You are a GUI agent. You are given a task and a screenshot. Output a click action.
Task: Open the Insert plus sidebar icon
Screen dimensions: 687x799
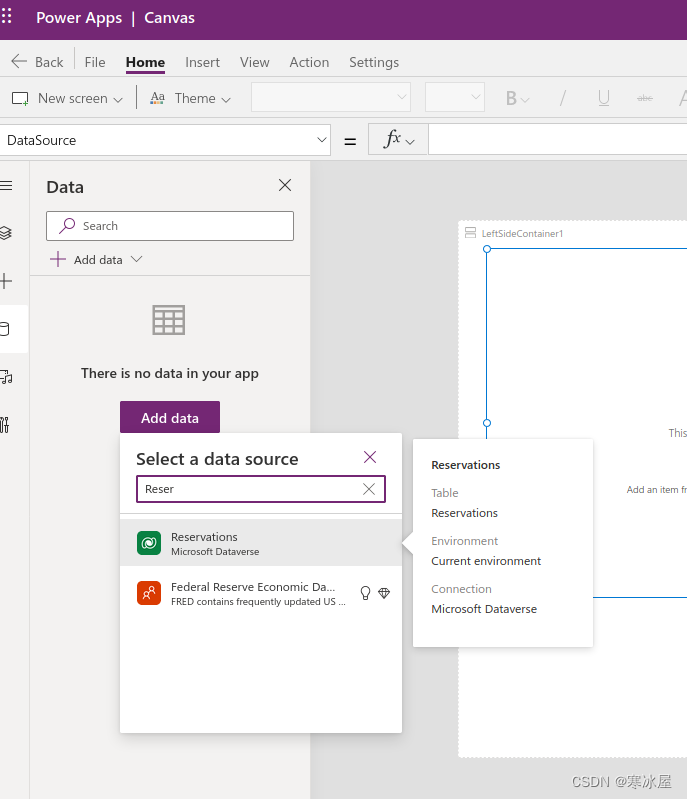[x=6, y=281]
